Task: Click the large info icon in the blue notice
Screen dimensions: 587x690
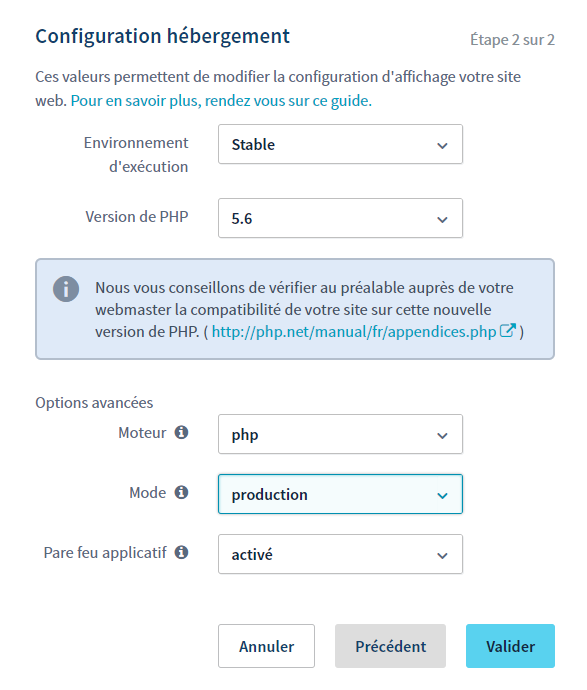Action: 66,289
